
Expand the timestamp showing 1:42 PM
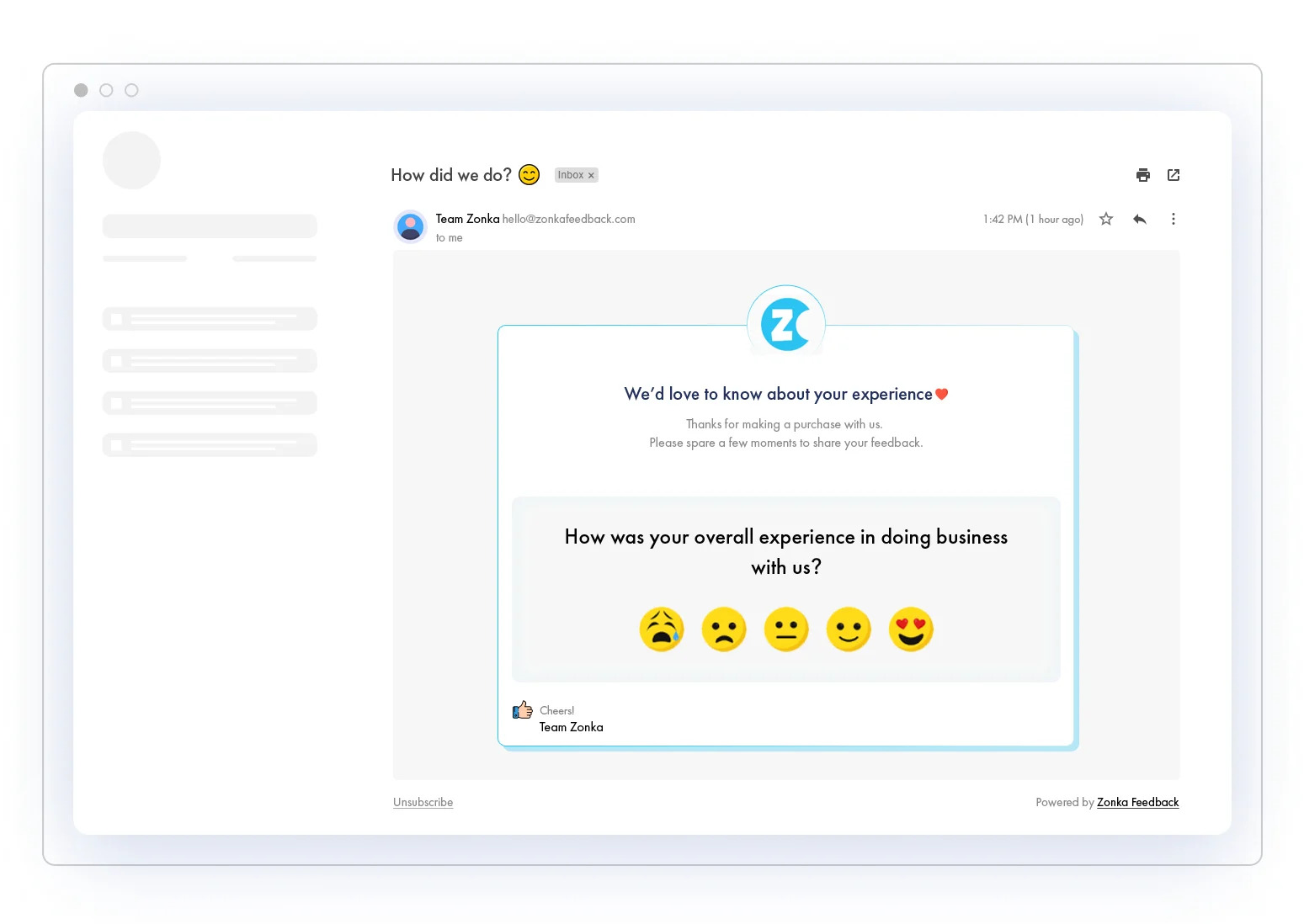point(1032,219)
